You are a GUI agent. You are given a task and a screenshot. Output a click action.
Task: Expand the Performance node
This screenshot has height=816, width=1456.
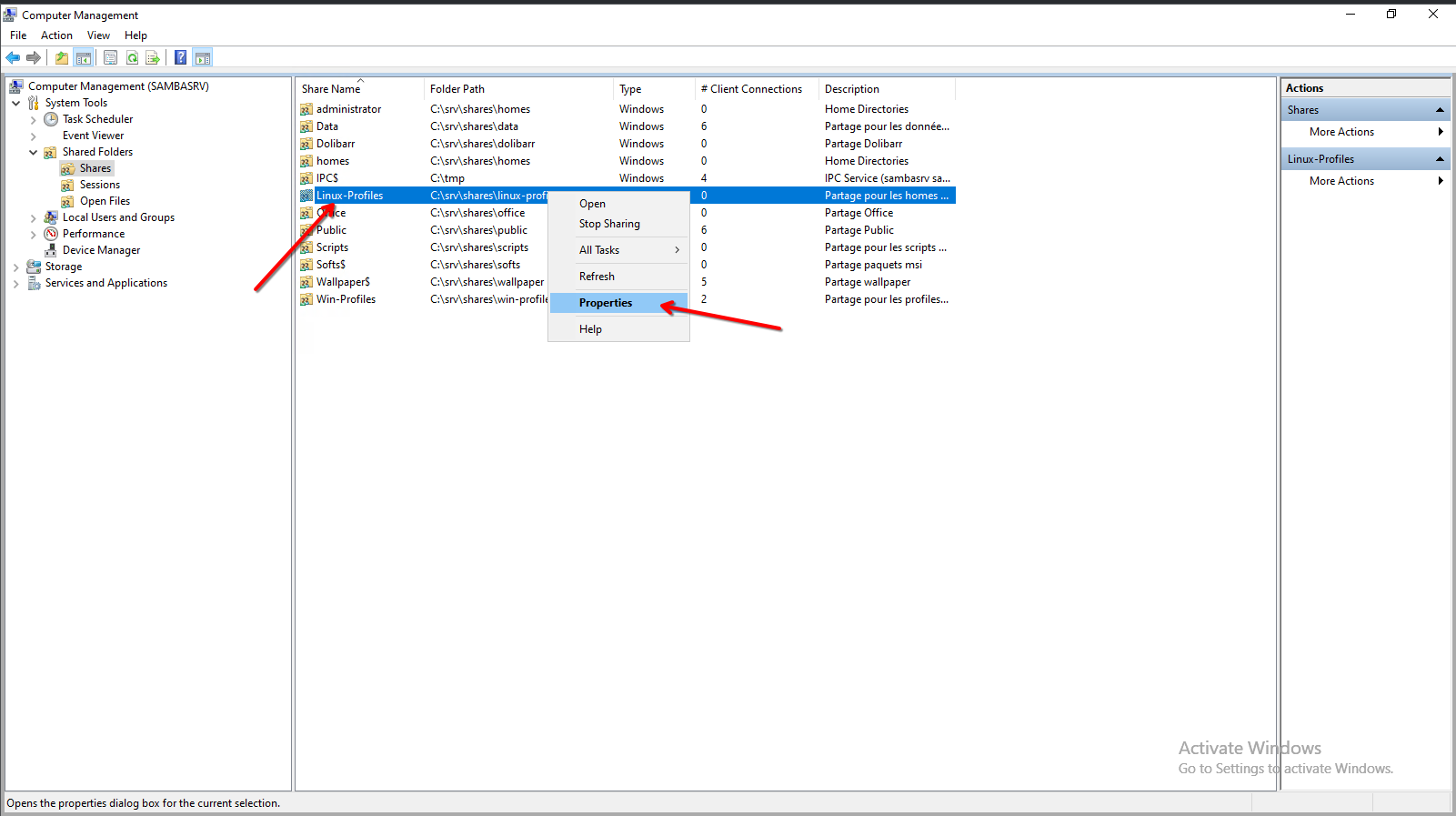33,234
